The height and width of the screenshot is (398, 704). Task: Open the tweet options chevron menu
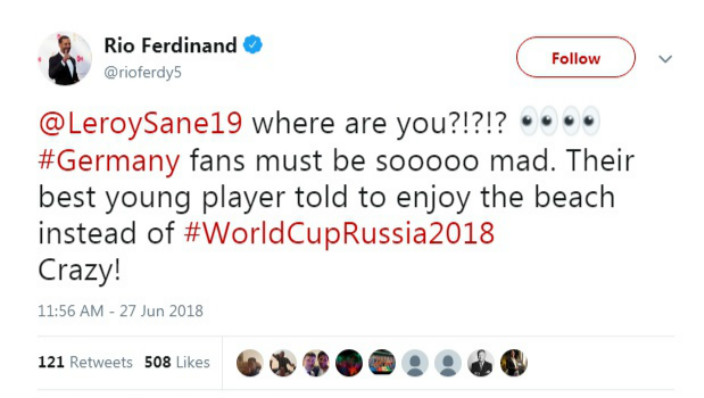tap(665, 59)
